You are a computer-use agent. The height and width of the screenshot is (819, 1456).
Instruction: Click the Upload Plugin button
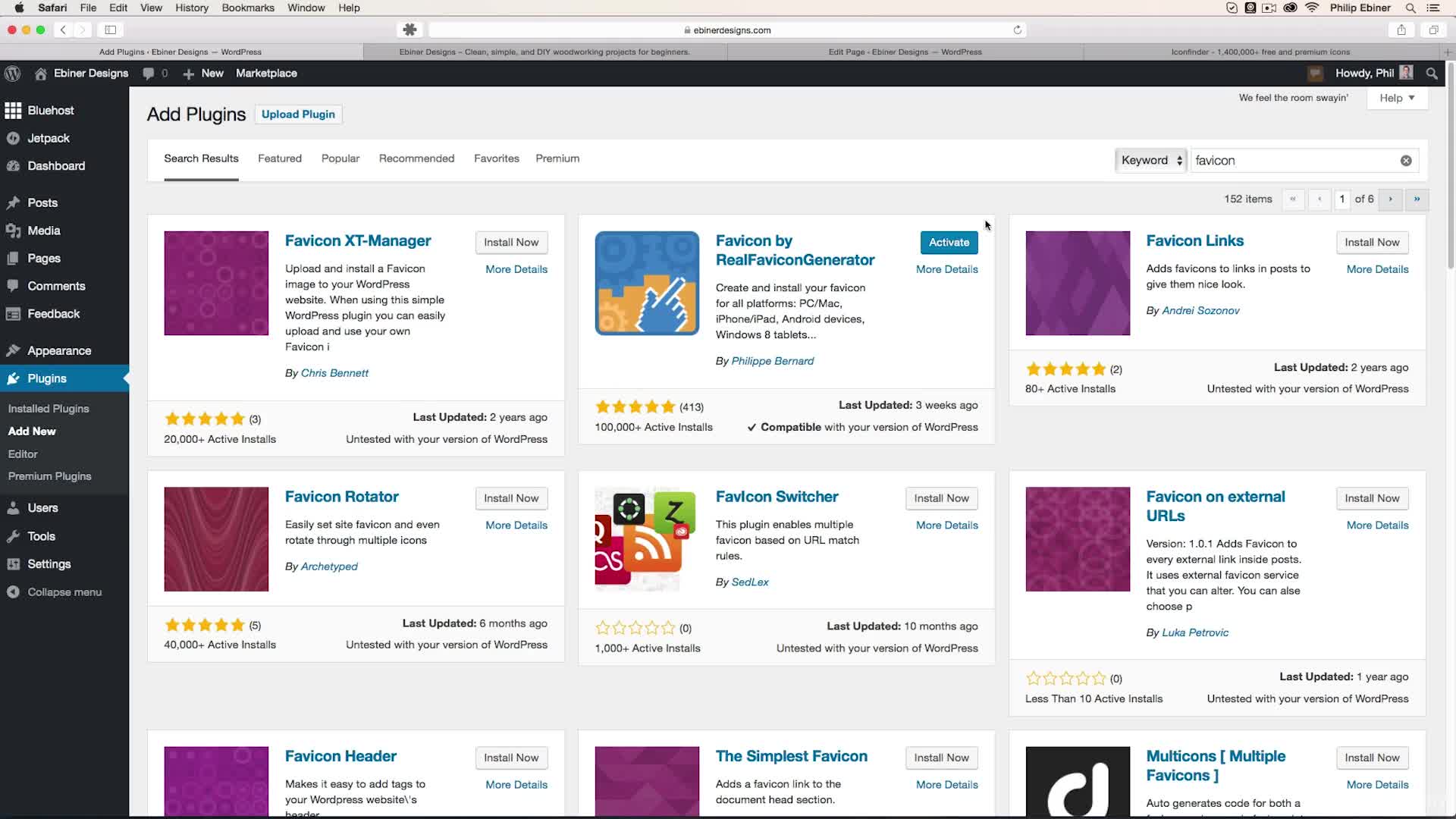point(298,115)
